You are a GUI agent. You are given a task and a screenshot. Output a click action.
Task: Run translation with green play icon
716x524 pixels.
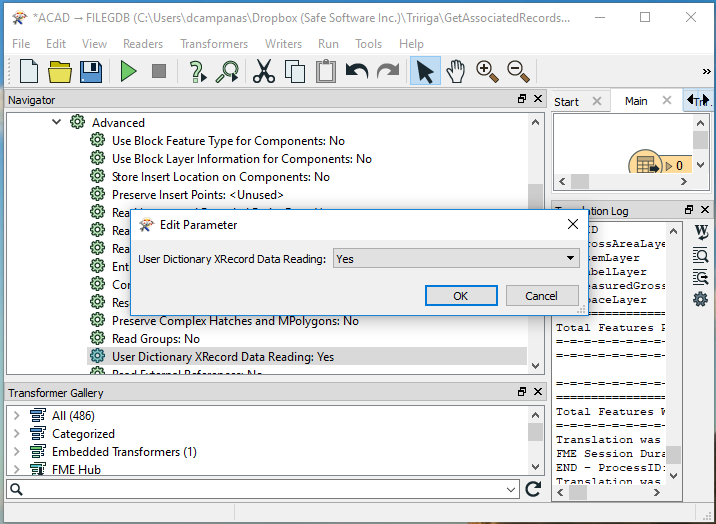click(x=128, y=71)
